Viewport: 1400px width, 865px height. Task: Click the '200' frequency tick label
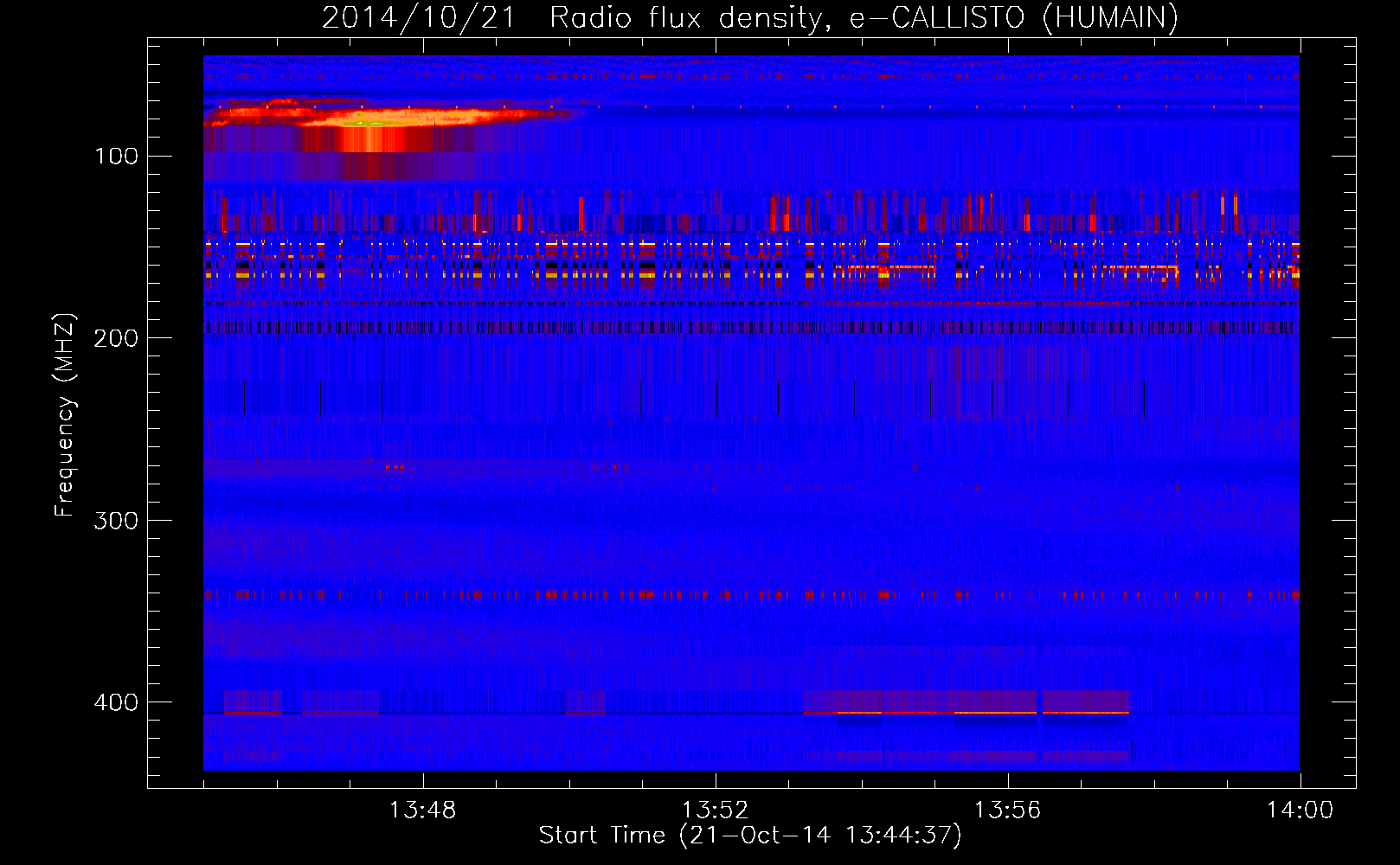[x=117, y=338]
